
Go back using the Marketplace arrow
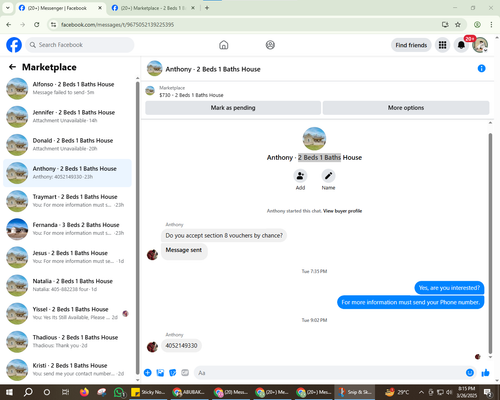click(x=12, y=67)
